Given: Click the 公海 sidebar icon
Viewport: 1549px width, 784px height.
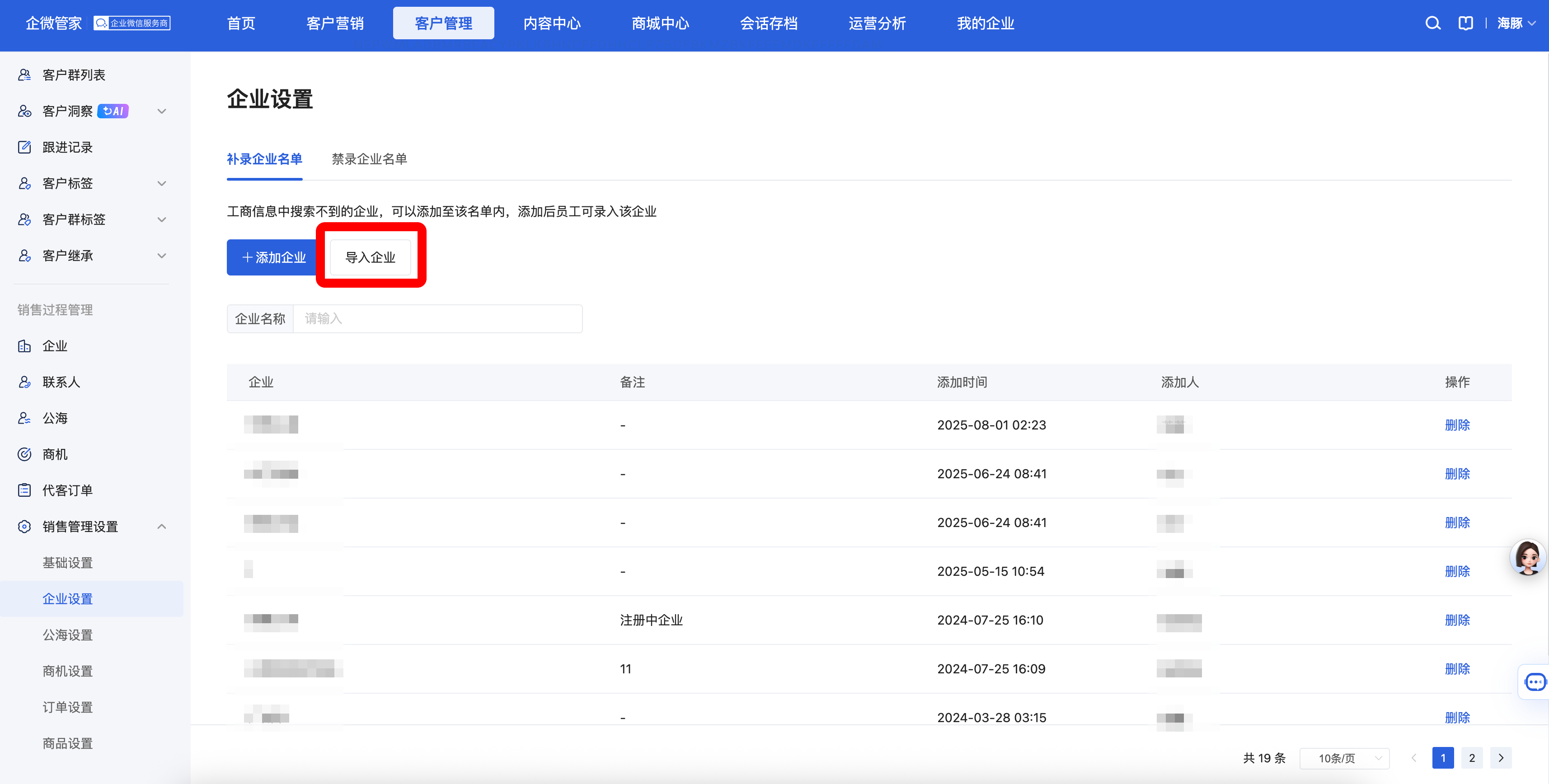Looking at the screenshot, I should [24, 418].
